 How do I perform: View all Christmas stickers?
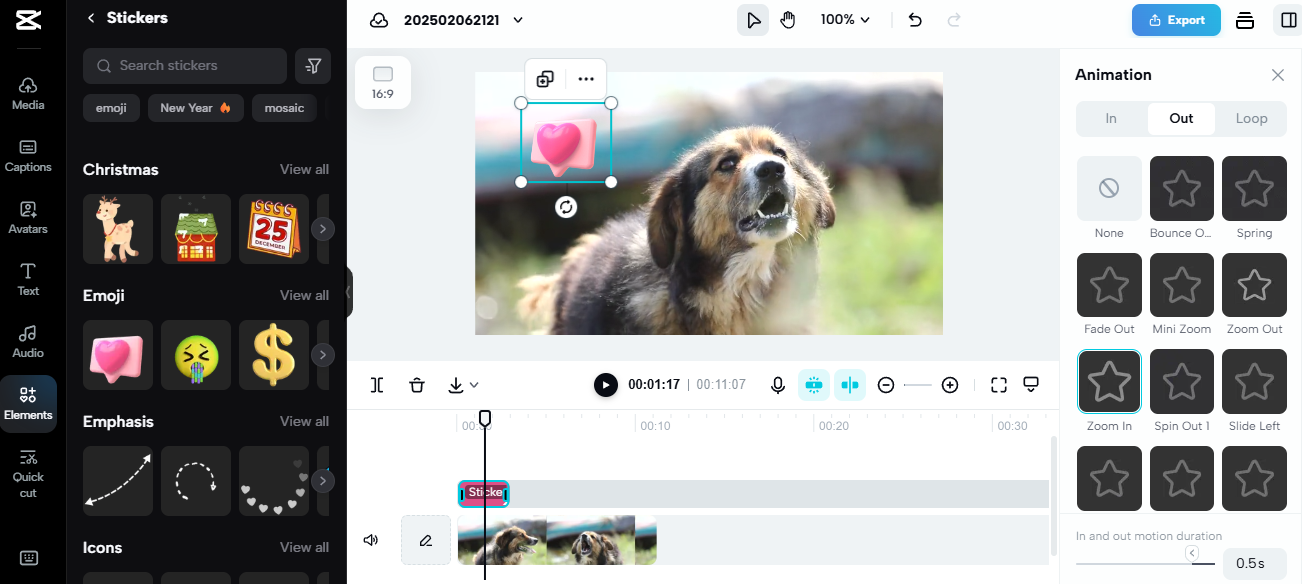pos(304,169)
